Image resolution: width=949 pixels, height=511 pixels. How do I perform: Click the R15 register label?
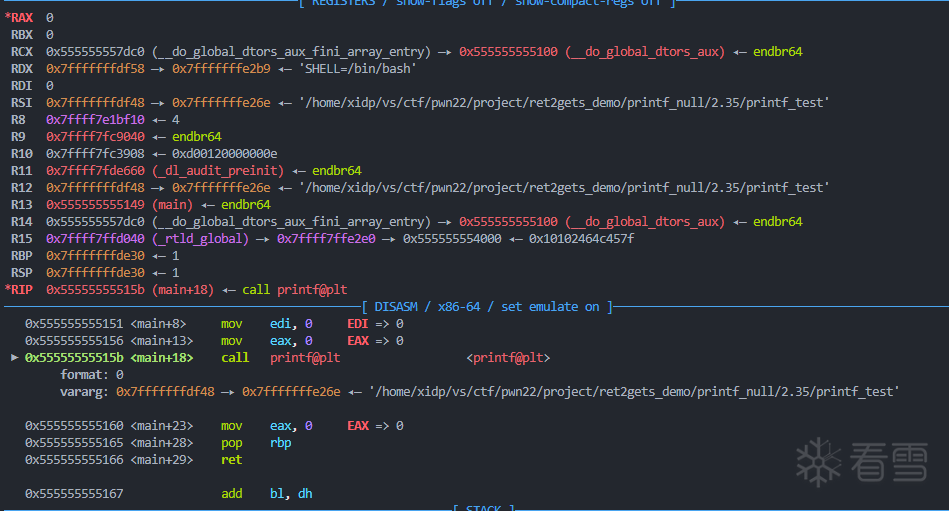pos(22,239)
